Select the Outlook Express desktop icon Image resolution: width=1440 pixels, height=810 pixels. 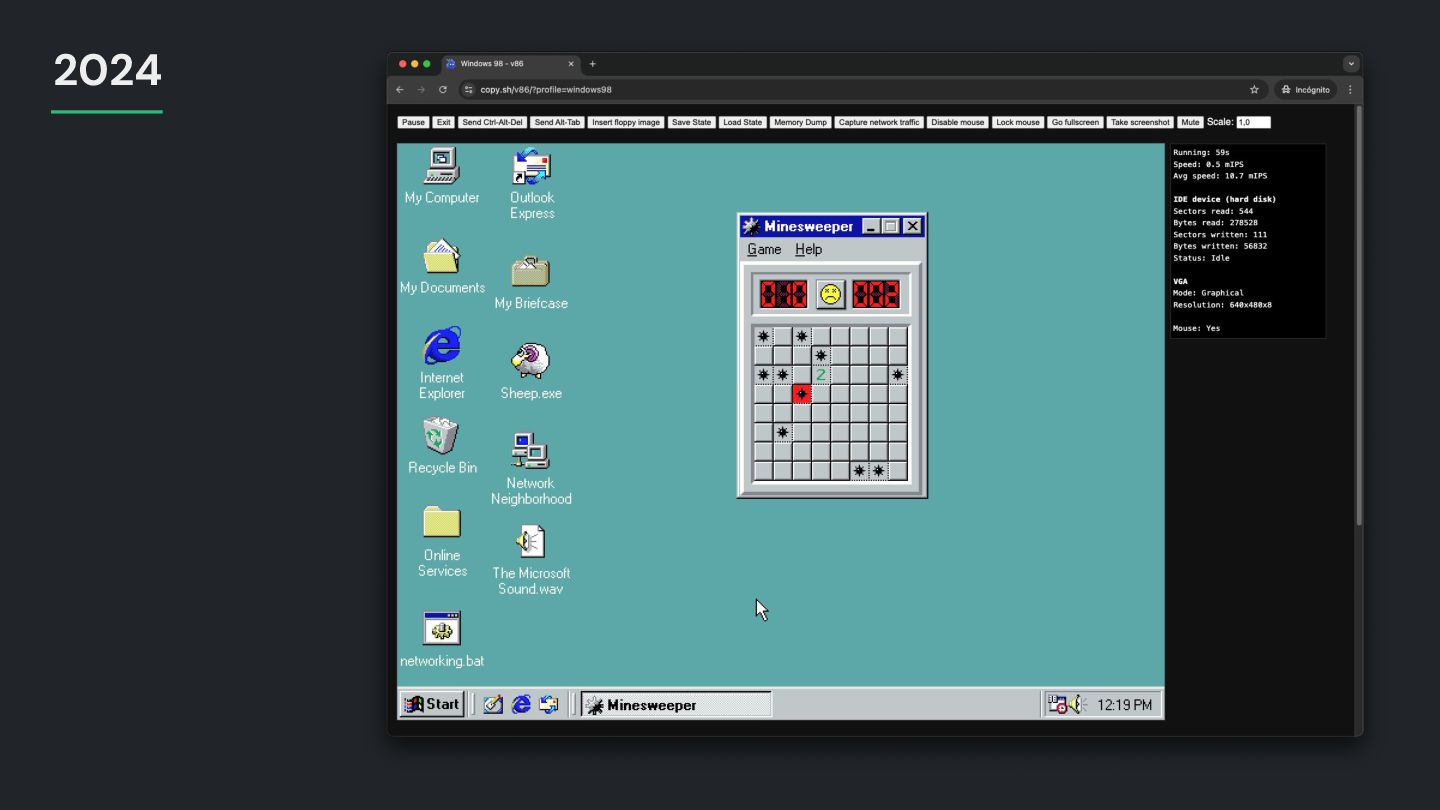pyautogui.click(x=531, y=168)
